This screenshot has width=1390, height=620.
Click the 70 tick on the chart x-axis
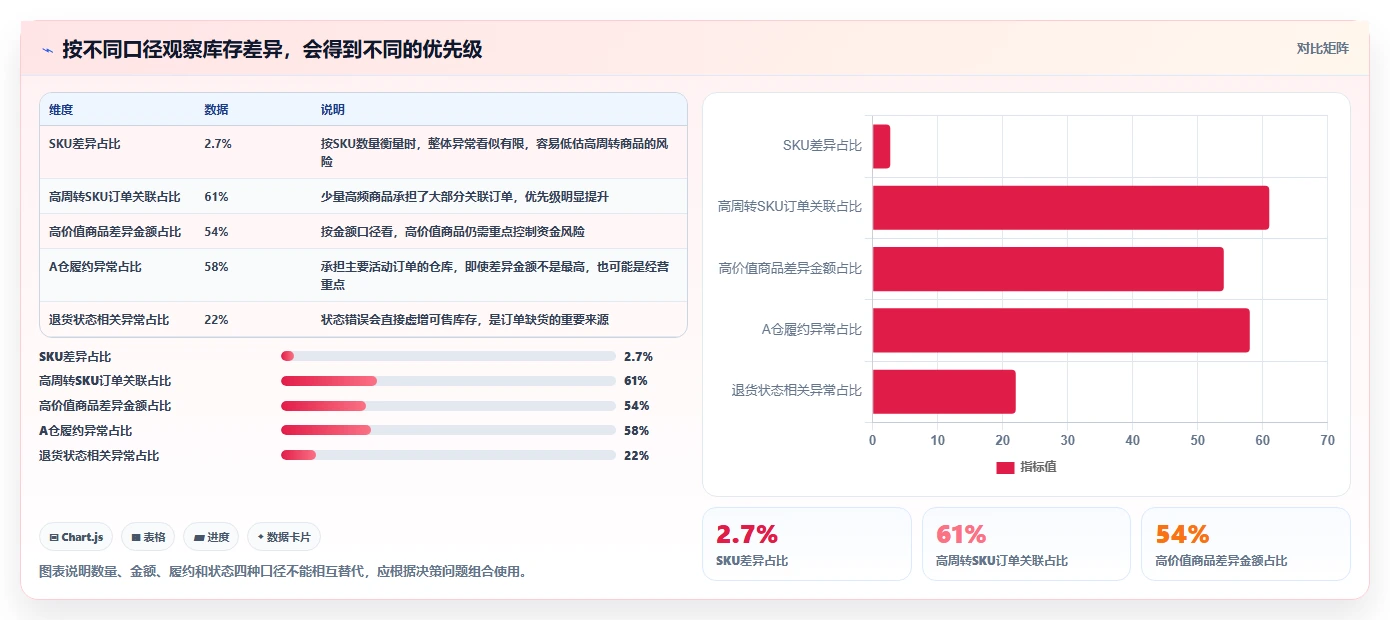click(x=1327, y=441)
